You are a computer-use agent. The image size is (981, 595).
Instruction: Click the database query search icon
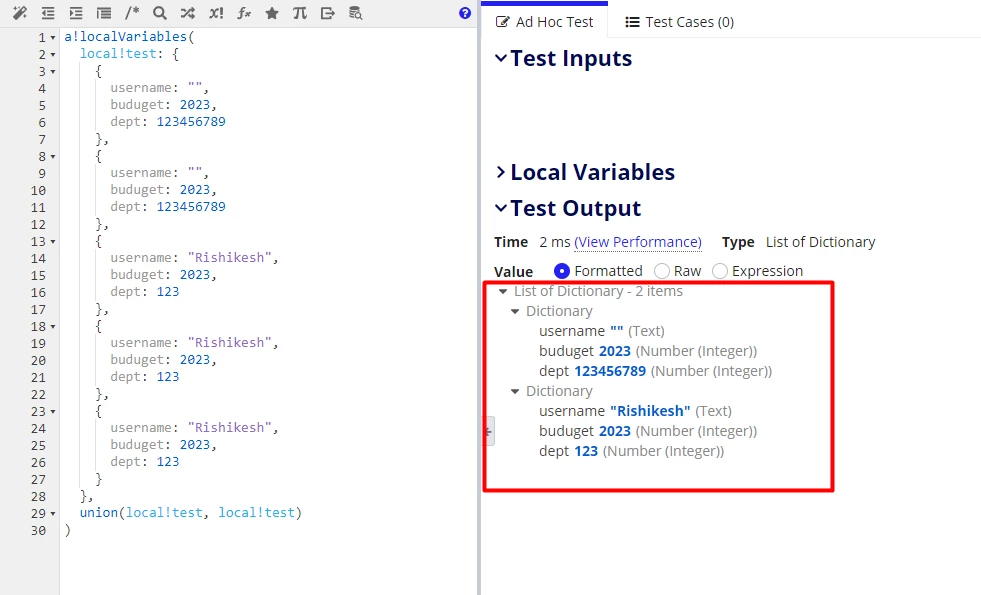[355, 13]
